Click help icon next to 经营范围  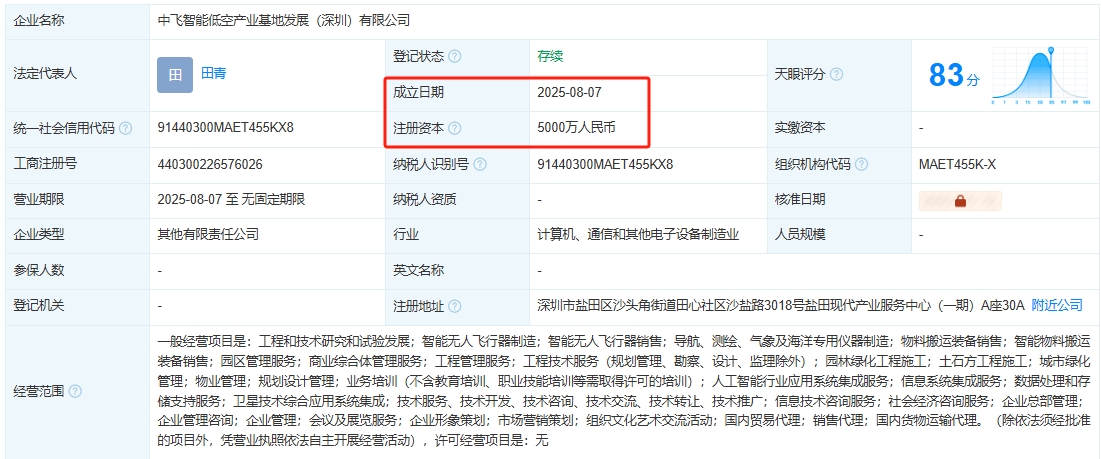(75, 392)
